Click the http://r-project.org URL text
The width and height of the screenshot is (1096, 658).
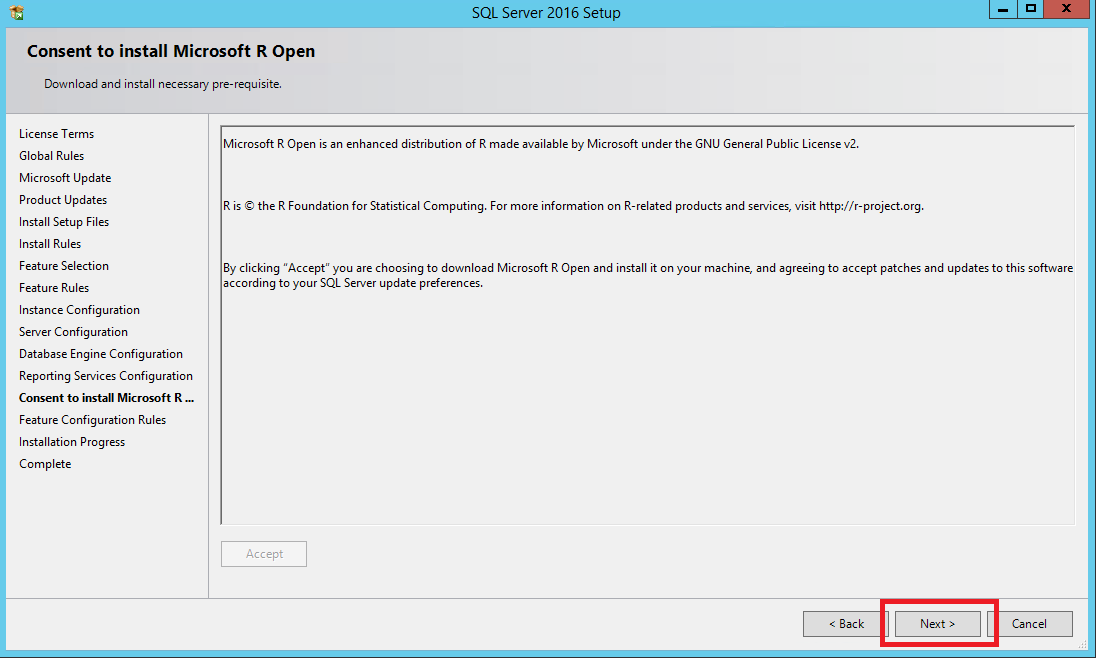pos(871,206)
